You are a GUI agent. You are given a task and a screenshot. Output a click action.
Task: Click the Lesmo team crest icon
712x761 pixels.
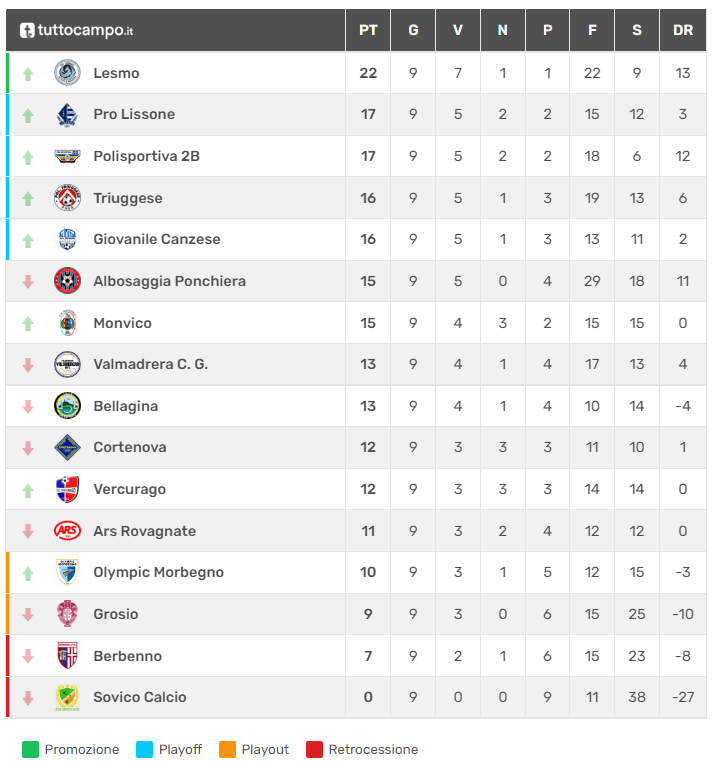pos(67,73)
